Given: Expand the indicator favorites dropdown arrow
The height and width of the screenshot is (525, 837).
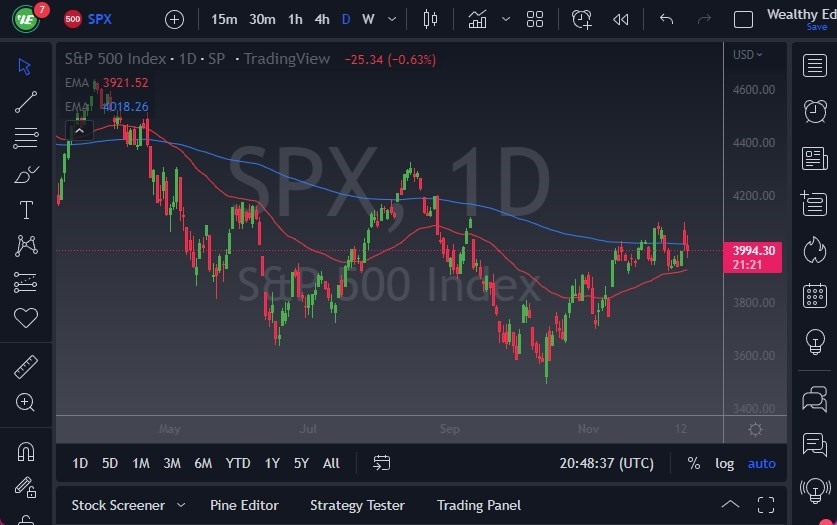Looking at the screenshot, I should 506,20.
